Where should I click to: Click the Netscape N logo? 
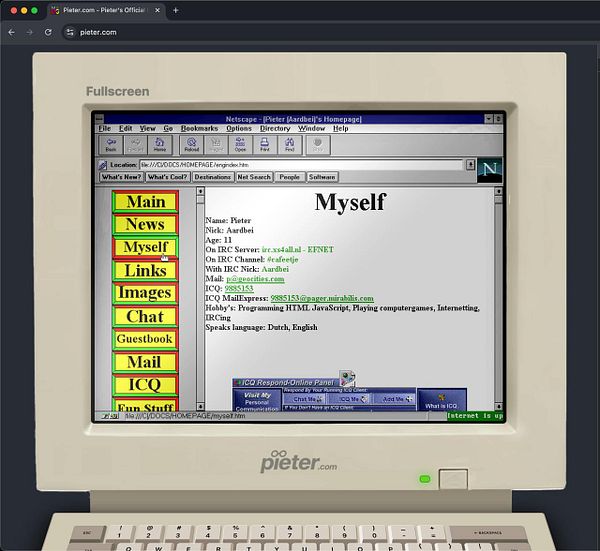[x=489, y=170]
